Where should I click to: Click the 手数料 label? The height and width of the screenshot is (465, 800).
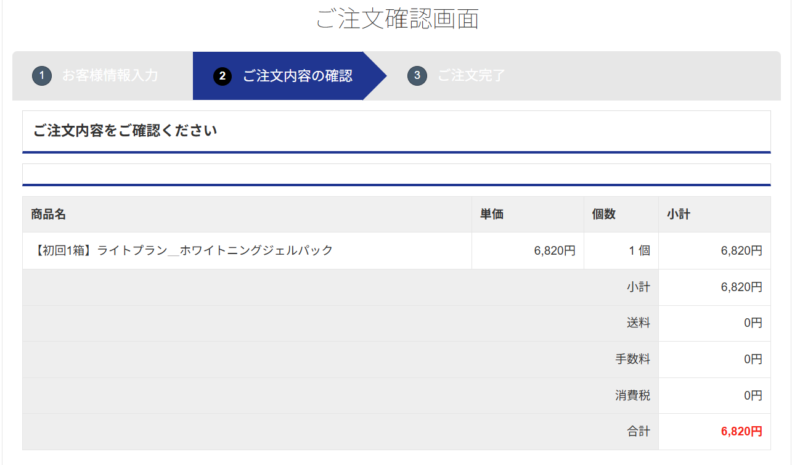(633, 359)
